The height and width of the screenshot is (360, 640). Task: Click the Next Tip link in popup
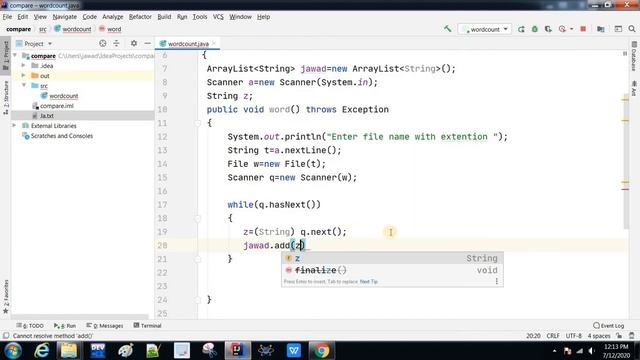(369, 282)
